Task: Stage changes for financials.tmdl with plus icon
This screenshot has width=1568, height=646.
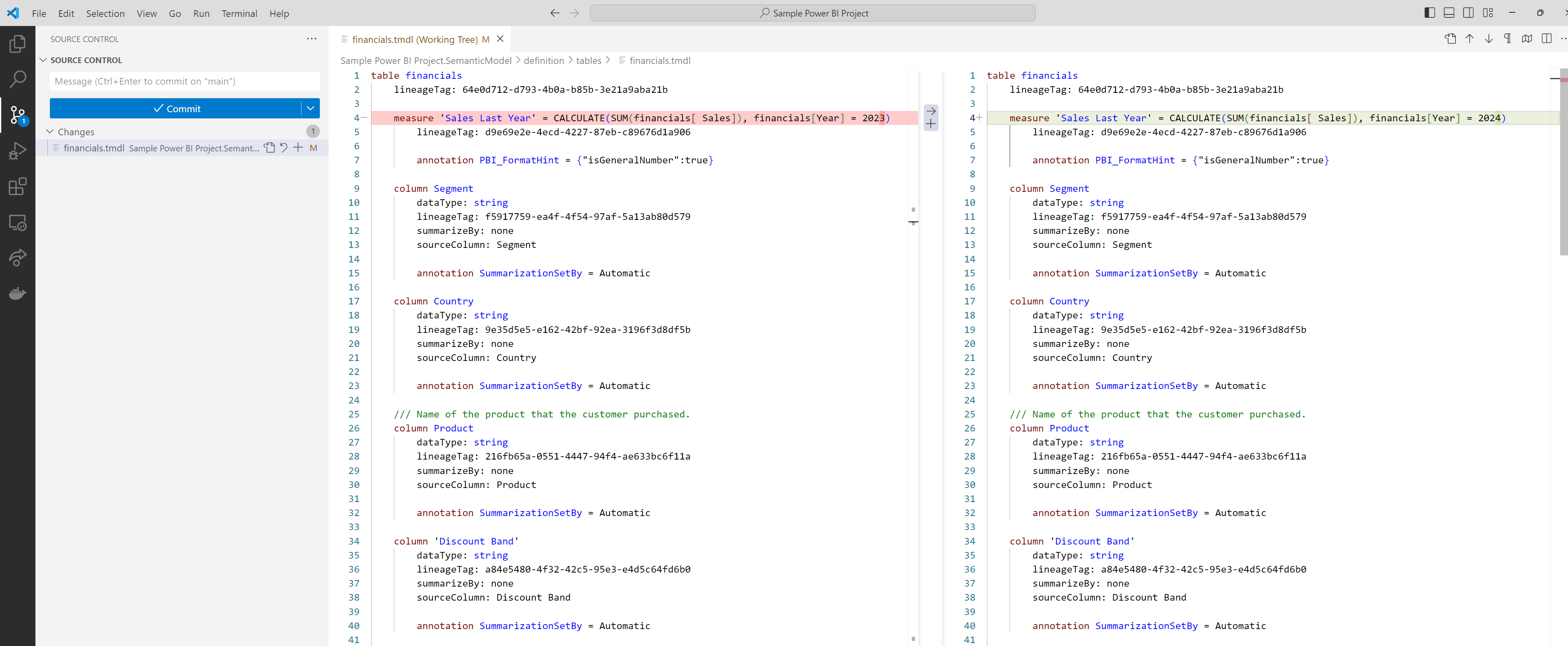Action: coord(298,148)
